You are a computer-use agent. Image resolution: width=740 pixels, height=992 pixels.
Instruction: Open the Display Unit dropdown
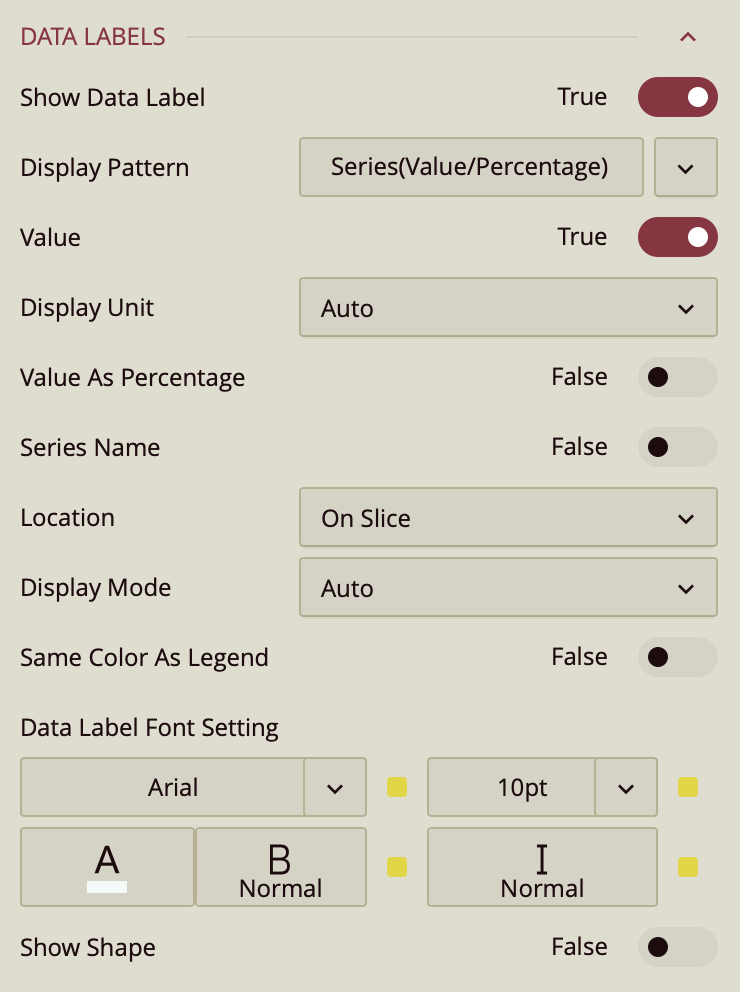(x=508, y=308)
